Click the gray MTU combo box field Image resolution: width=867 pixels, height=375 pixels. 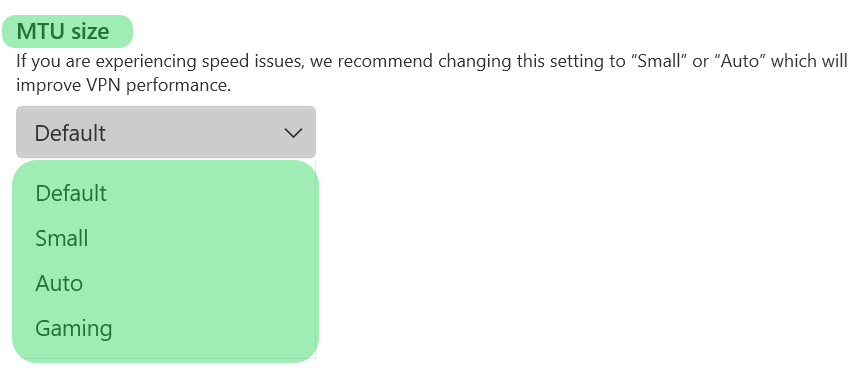pos(166,132)
